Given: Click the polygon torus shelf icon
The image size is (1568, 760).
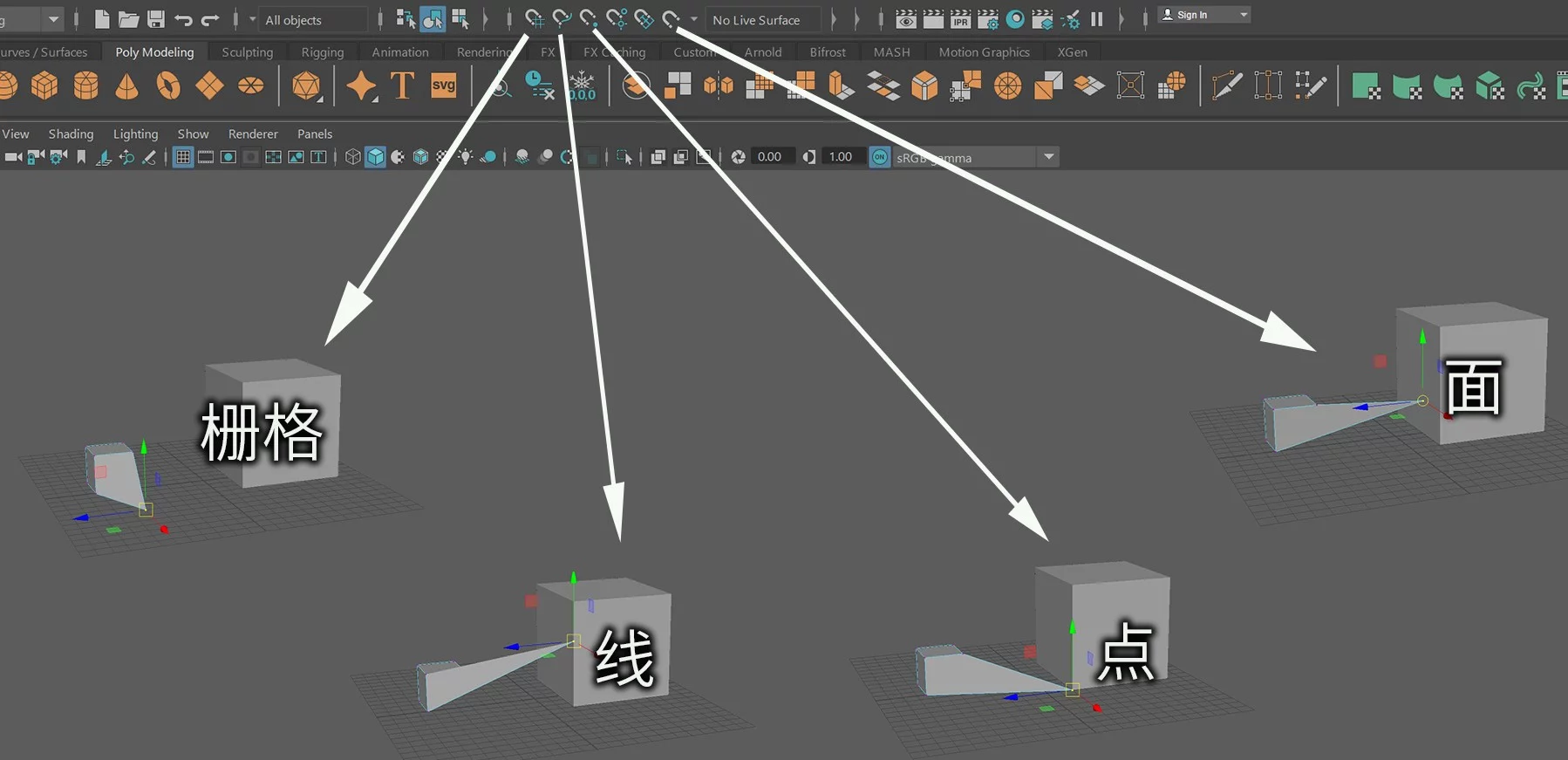Looking at the screenshot, I should [167, 86].
